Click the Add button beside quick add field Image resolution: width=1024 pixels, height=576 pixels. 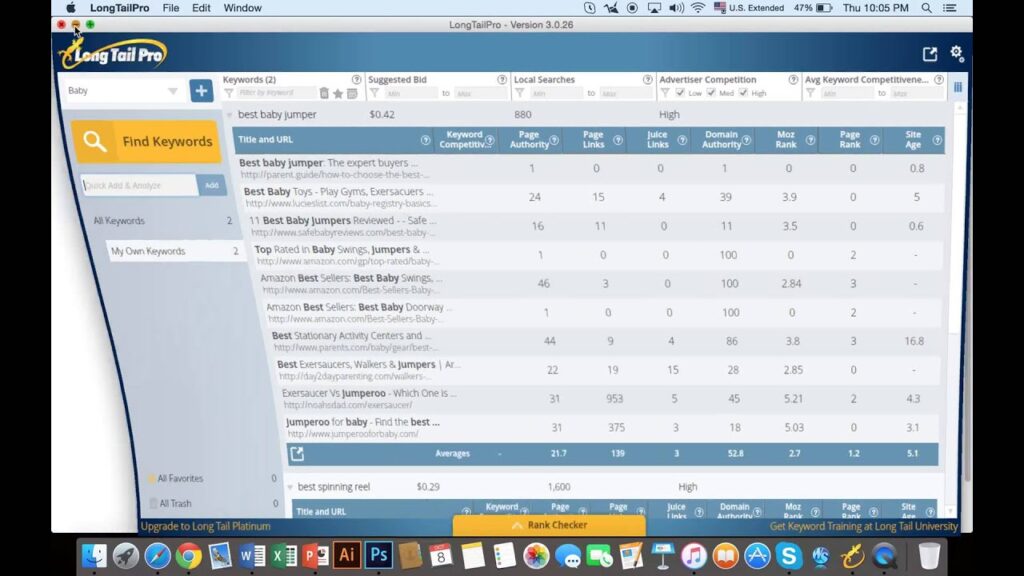(x=212, y=185)
